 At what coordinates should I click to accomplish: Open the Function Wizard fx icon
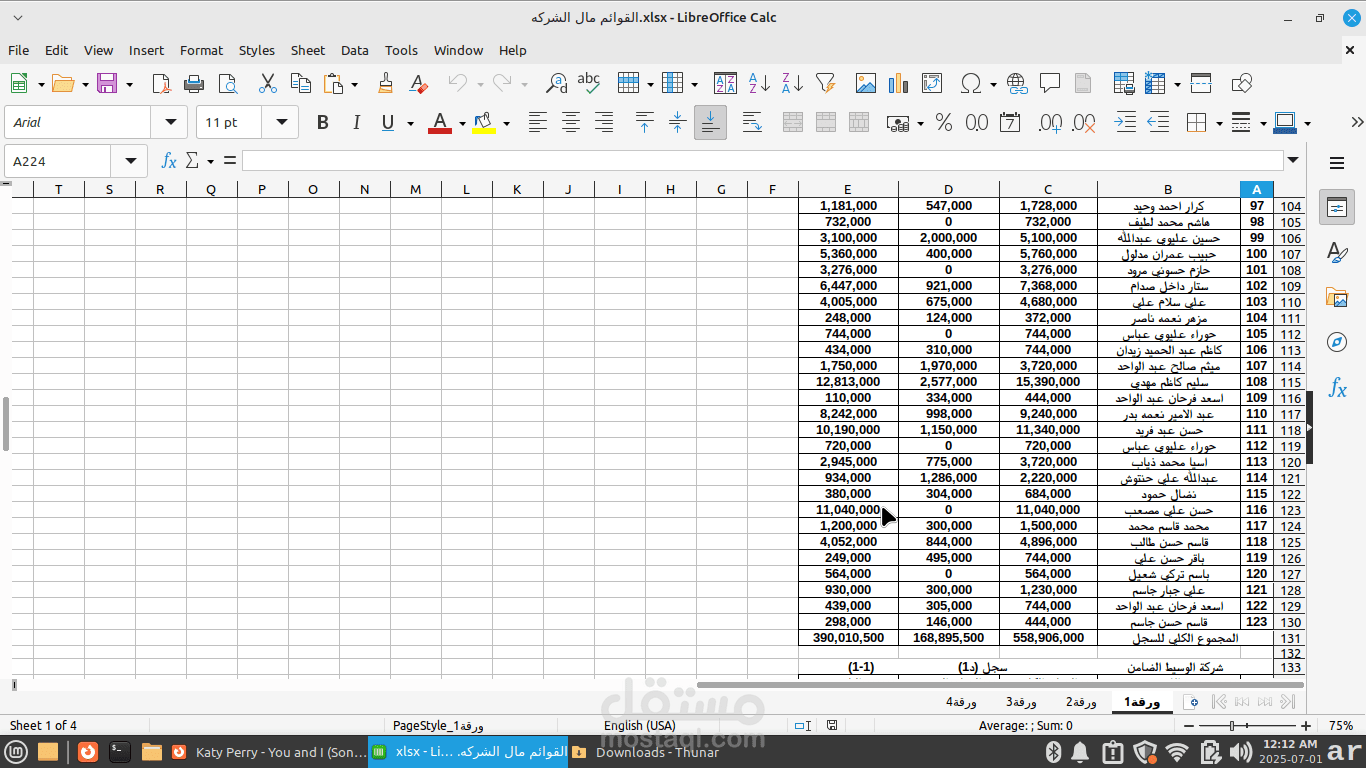pyautogui.click(x=169, y=160)
